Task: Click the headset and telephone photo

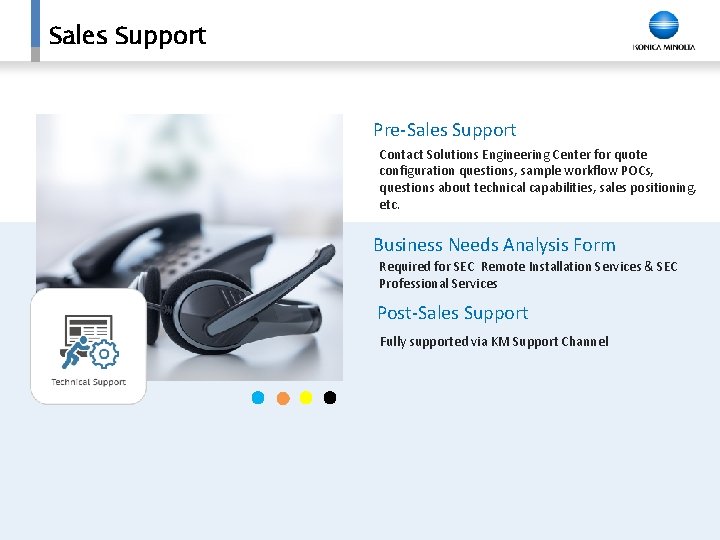Action: [189, 247]
